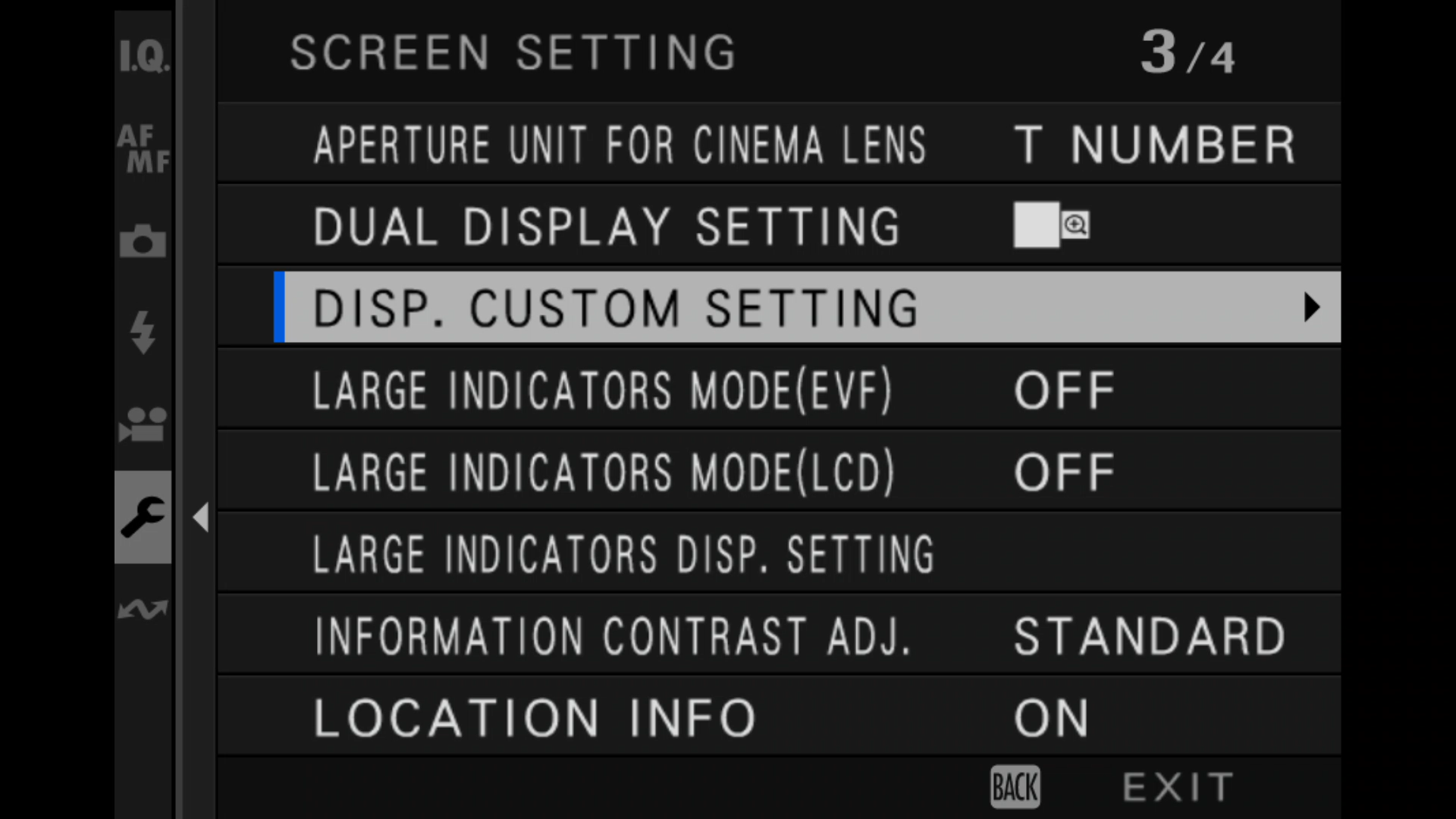Change Information Contrast Adj. STANDARD value
This screenshot has width=1456, height=819.
click(x=1150, y=636)
